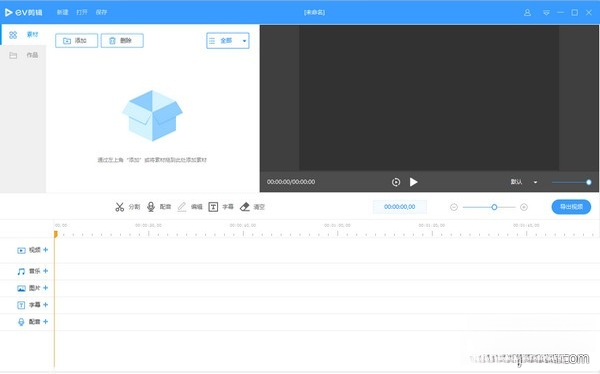Open the 新建 (New) menu
Screen dimensions: 600x374
62,12
